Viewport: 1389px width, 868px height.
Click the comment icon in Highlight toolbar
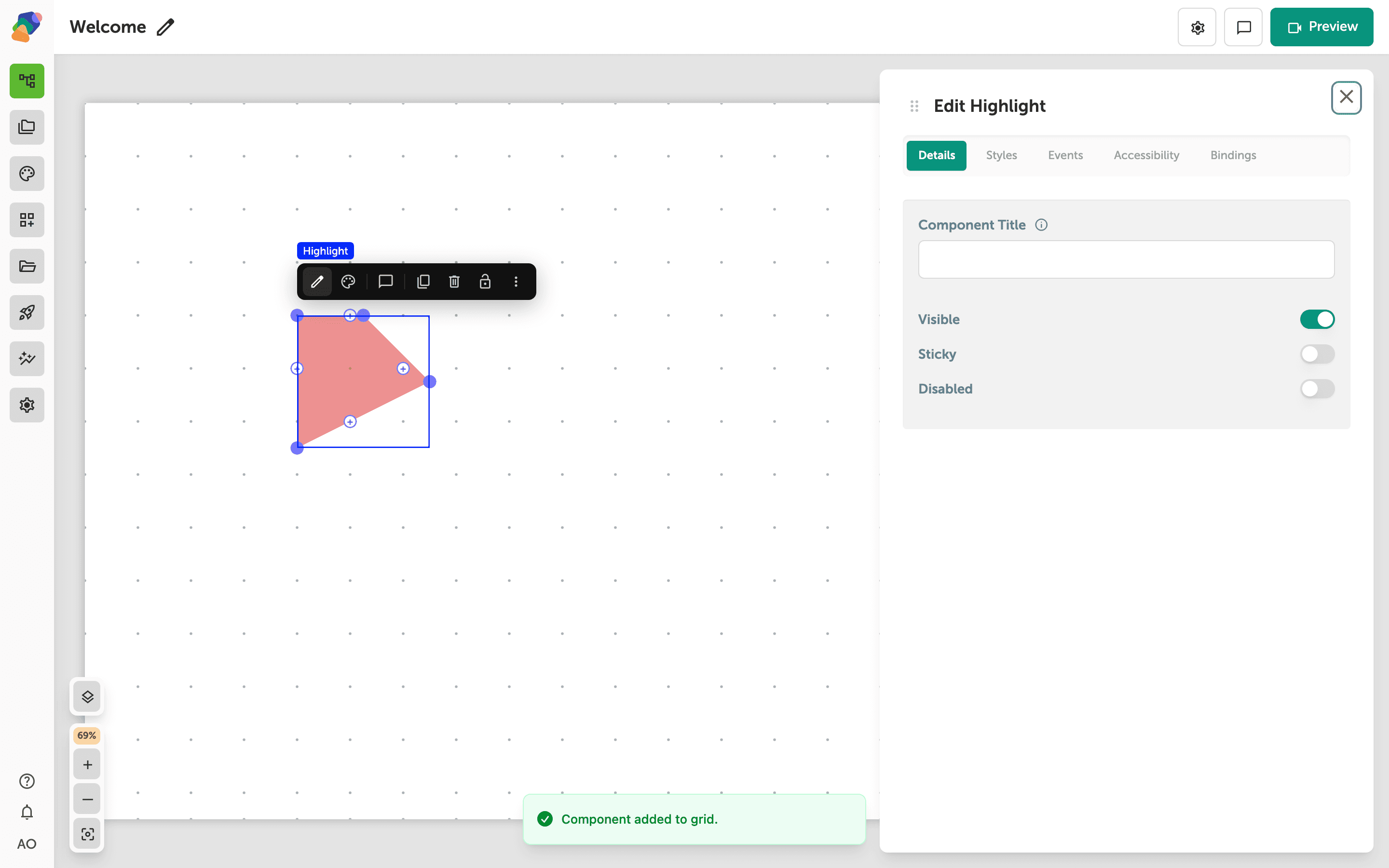point(386,281)
